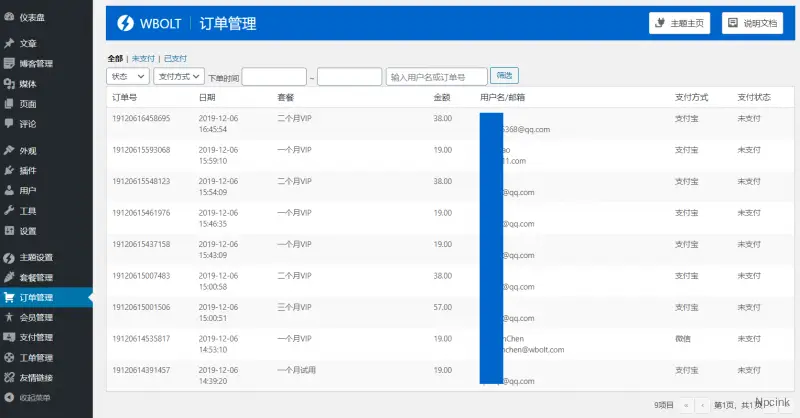Go to 评论 comments section
Image resolution: width=800 pixels, height=418 pixels.
(x=27, y=124)
